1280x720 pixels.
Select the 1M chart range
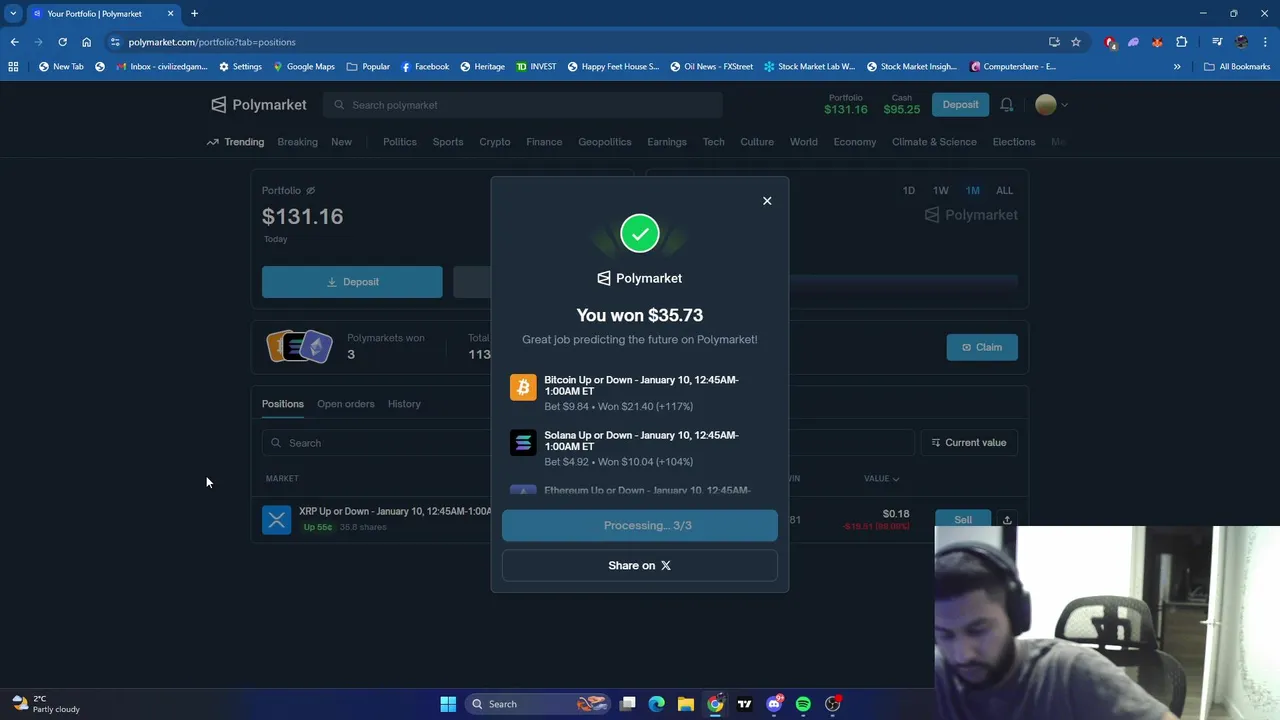click(973, 191)
